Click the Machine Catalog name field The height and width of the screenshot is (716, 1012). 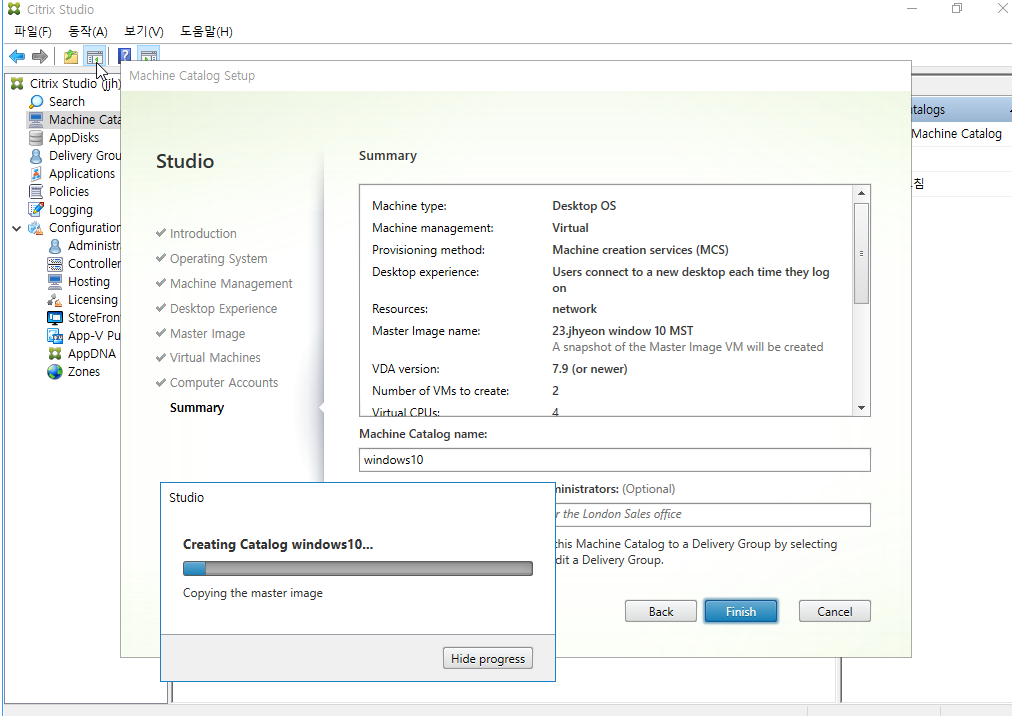[614, 460]
